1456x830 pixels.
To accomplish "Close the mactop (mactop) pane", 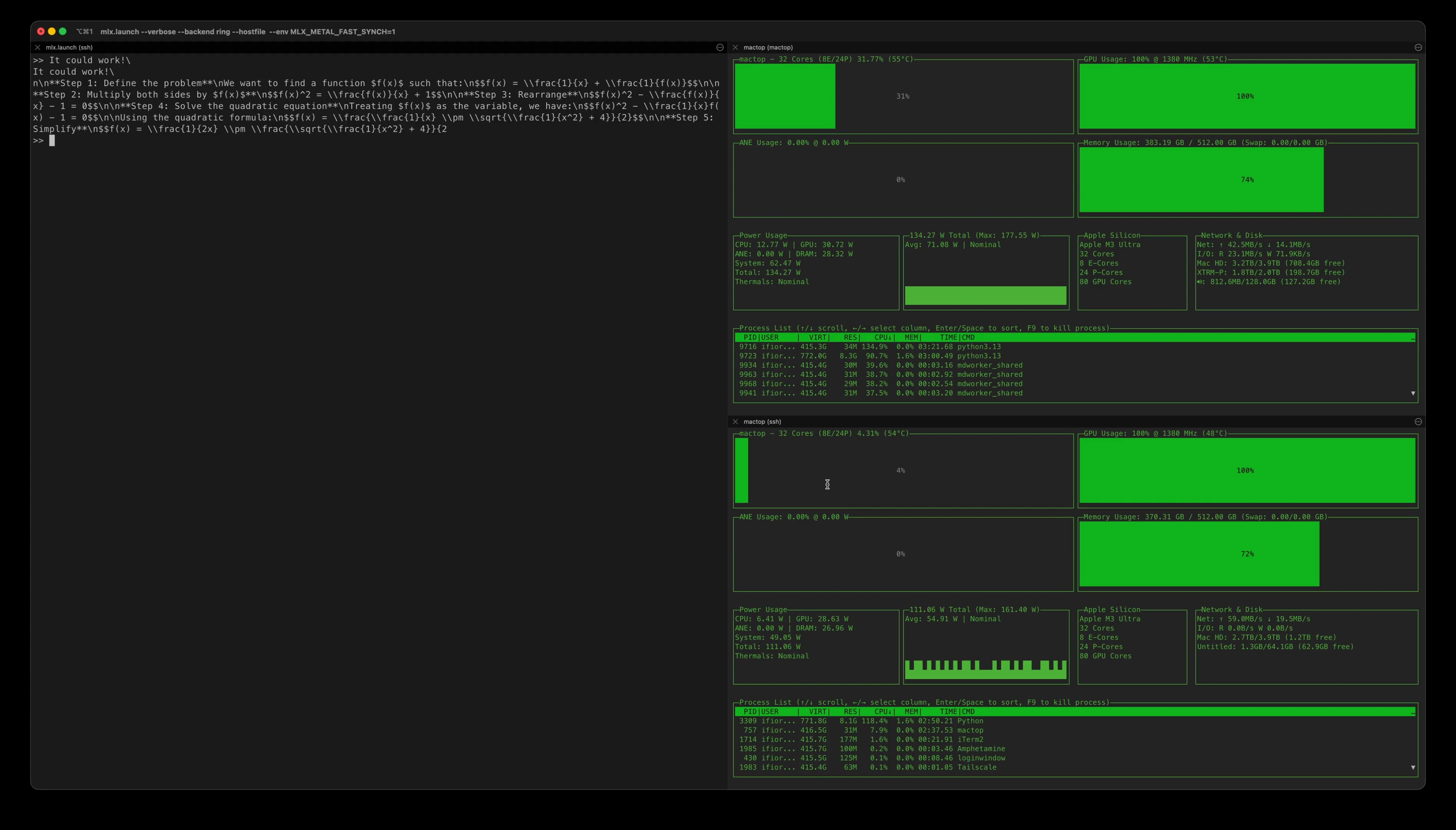I will (x=735, y=47).
